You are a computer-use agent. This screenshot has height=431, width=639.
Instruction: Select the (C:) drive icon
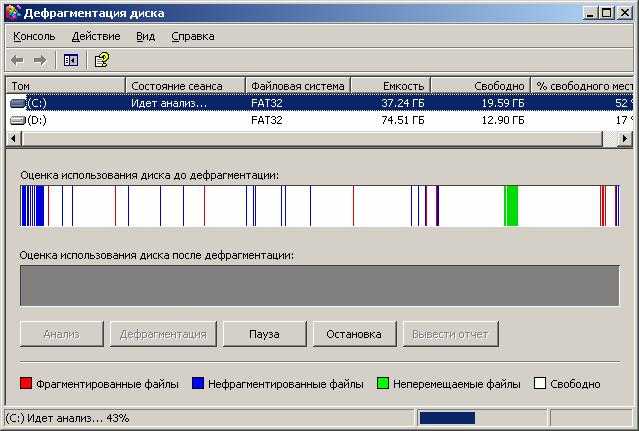18,103
